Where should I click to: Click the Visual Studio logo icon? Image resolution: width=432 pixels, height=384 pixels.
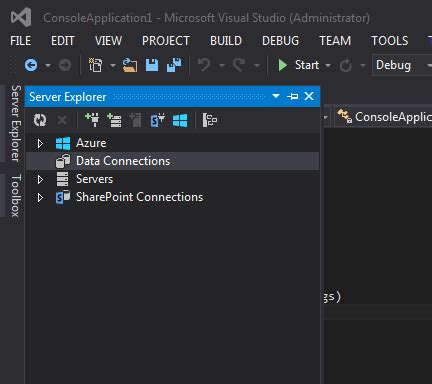click(x=21, y=17)
